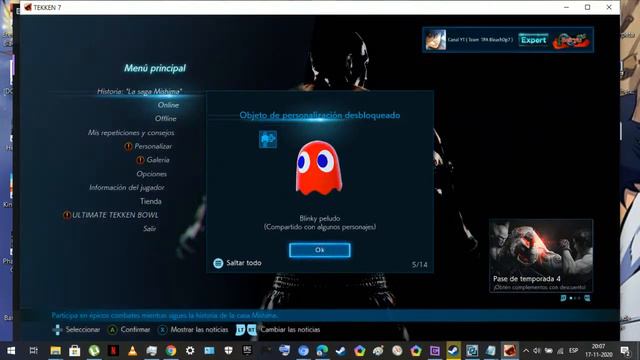The image size is (640, 360).
Task: Open Mis repeticiones y consejos
Action: (131, 133)
